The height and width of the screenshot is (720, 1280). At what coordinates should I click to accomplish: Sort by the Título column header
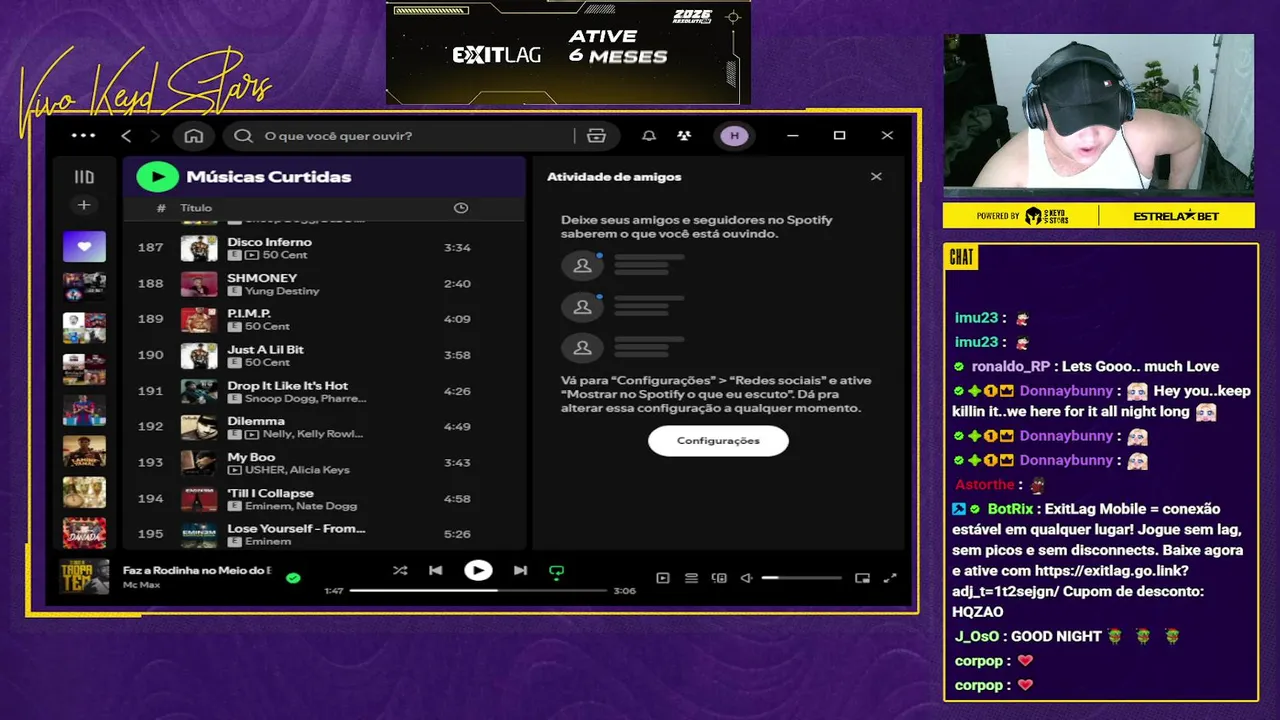[x=196, y=208]
